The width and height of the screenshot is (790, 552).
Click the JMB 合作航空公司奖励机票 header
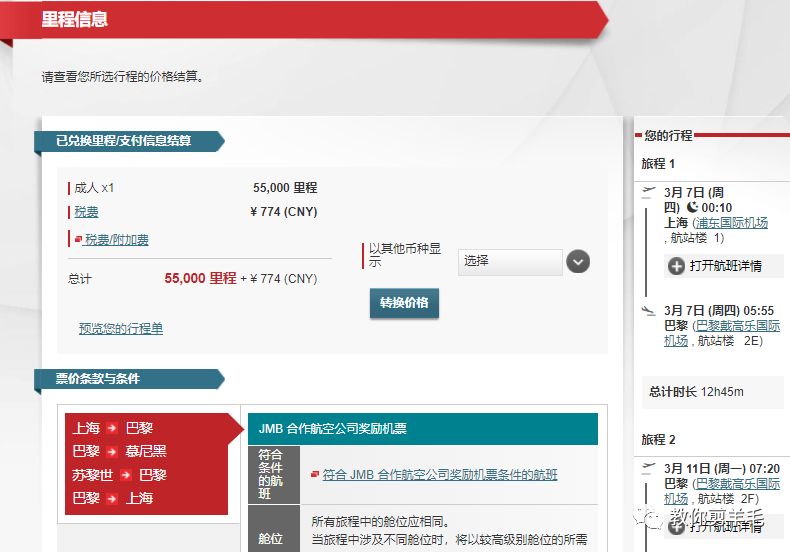(423, 429)
